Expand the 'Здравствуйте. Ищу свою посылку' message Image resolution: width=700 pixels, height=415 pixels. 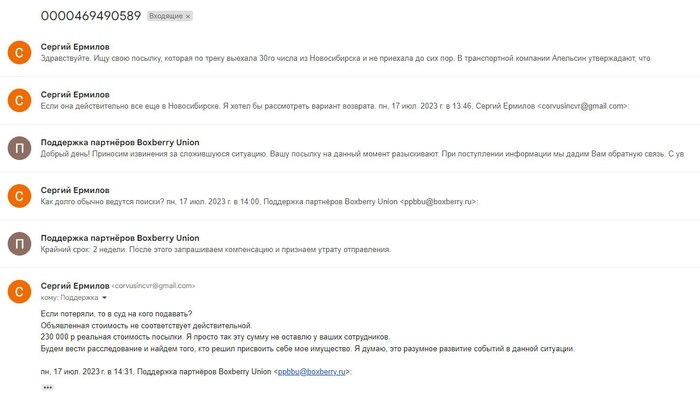(x=350, y=59)
